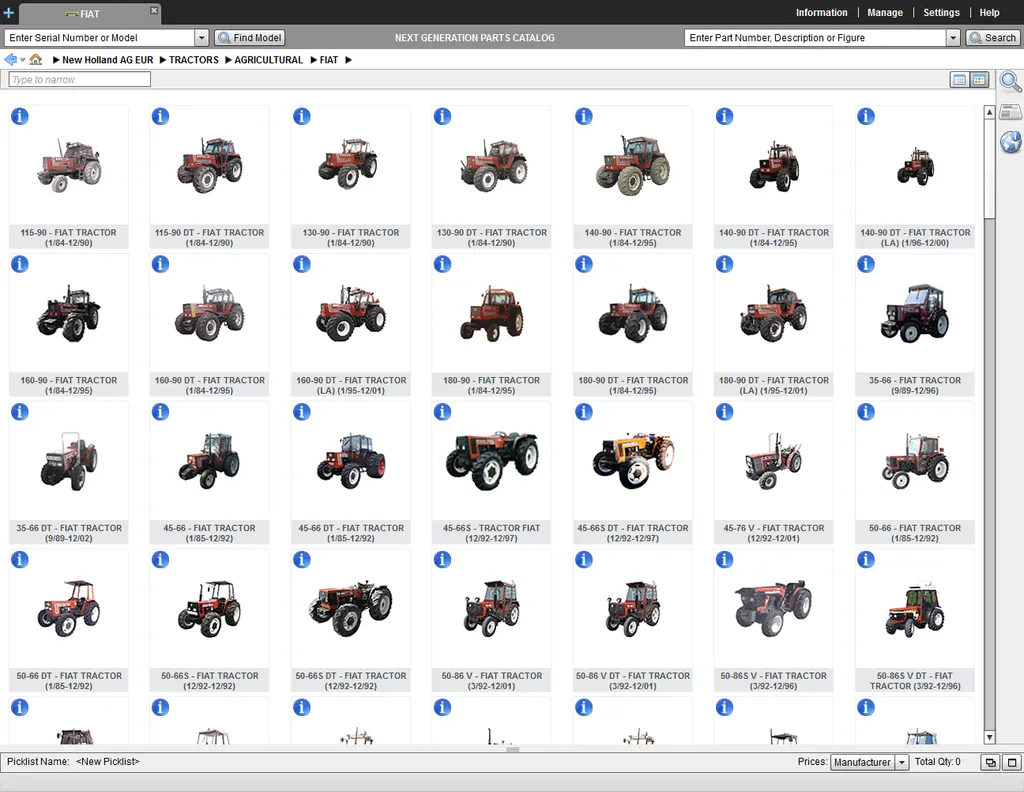Open the Prices Manufacturer dropdown
Image resolution: width=1024 pixels, height=792 pixels.
(x=902, y=762)
